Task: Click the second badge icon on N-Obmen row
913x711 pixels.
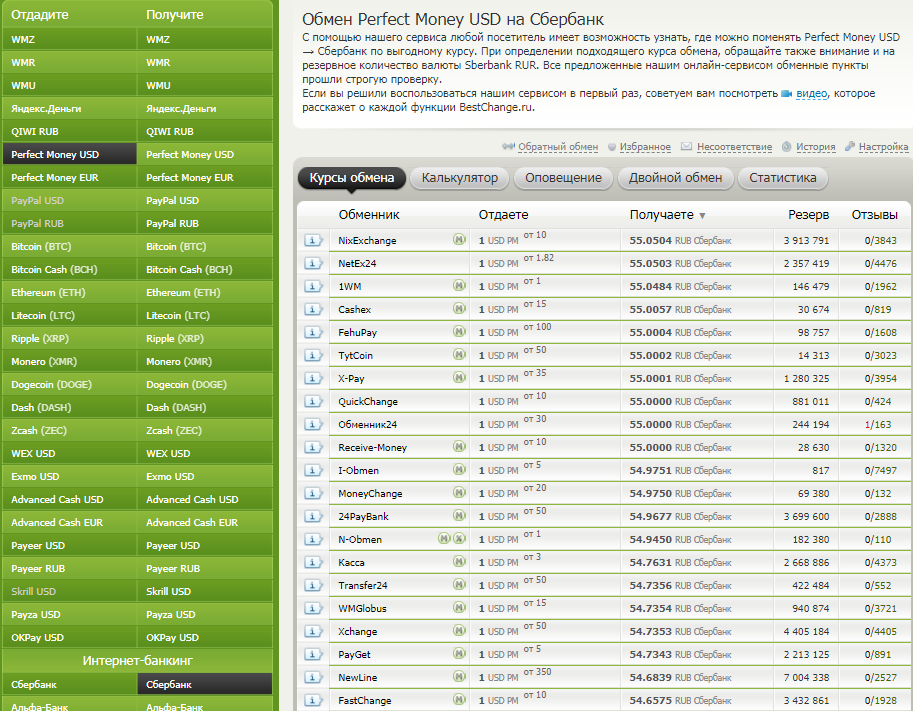Action: pyautogui.click(x=459, y=539)
